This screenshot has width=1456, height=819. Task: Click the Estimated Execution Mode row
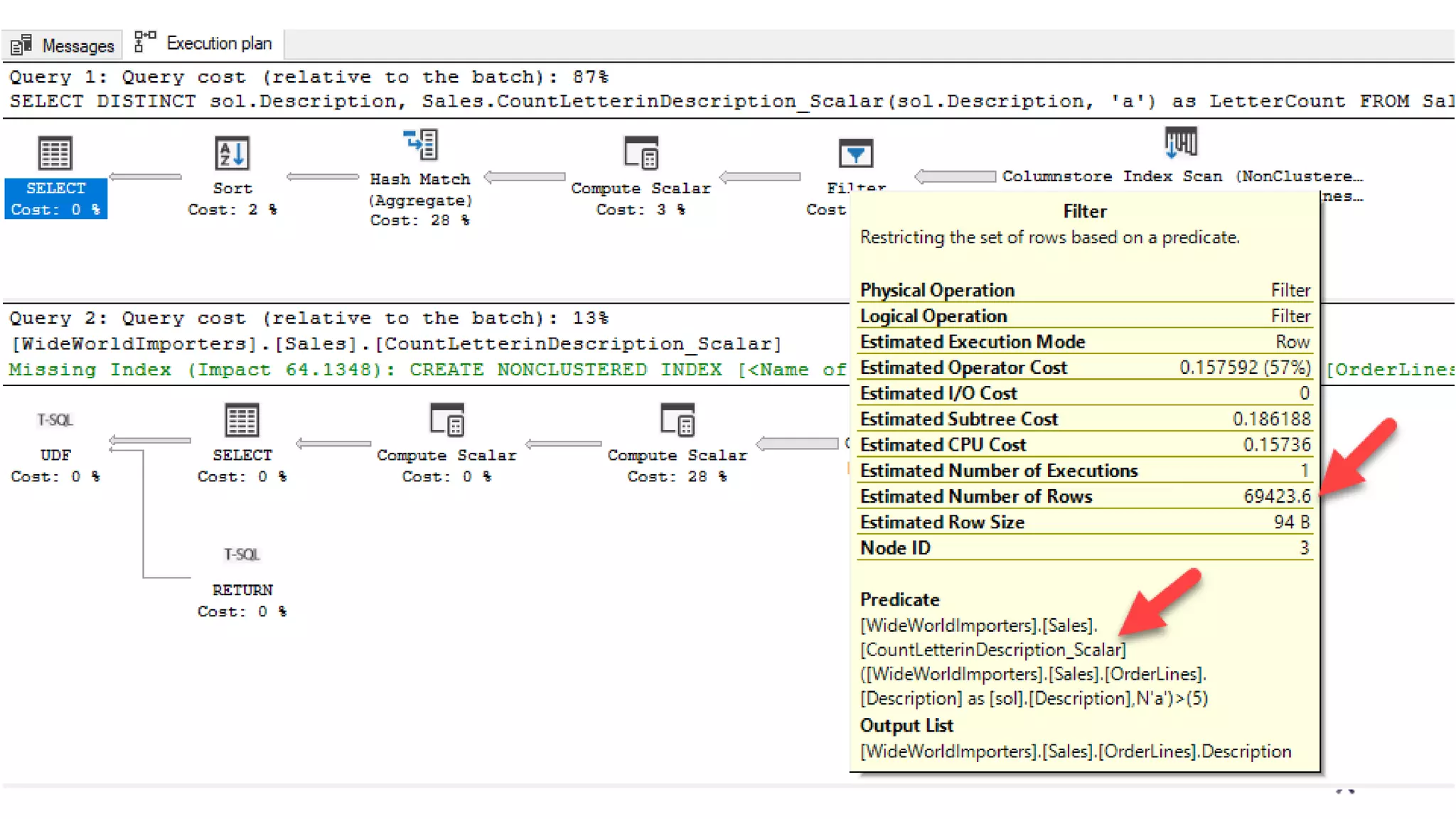pos(1085,342)
